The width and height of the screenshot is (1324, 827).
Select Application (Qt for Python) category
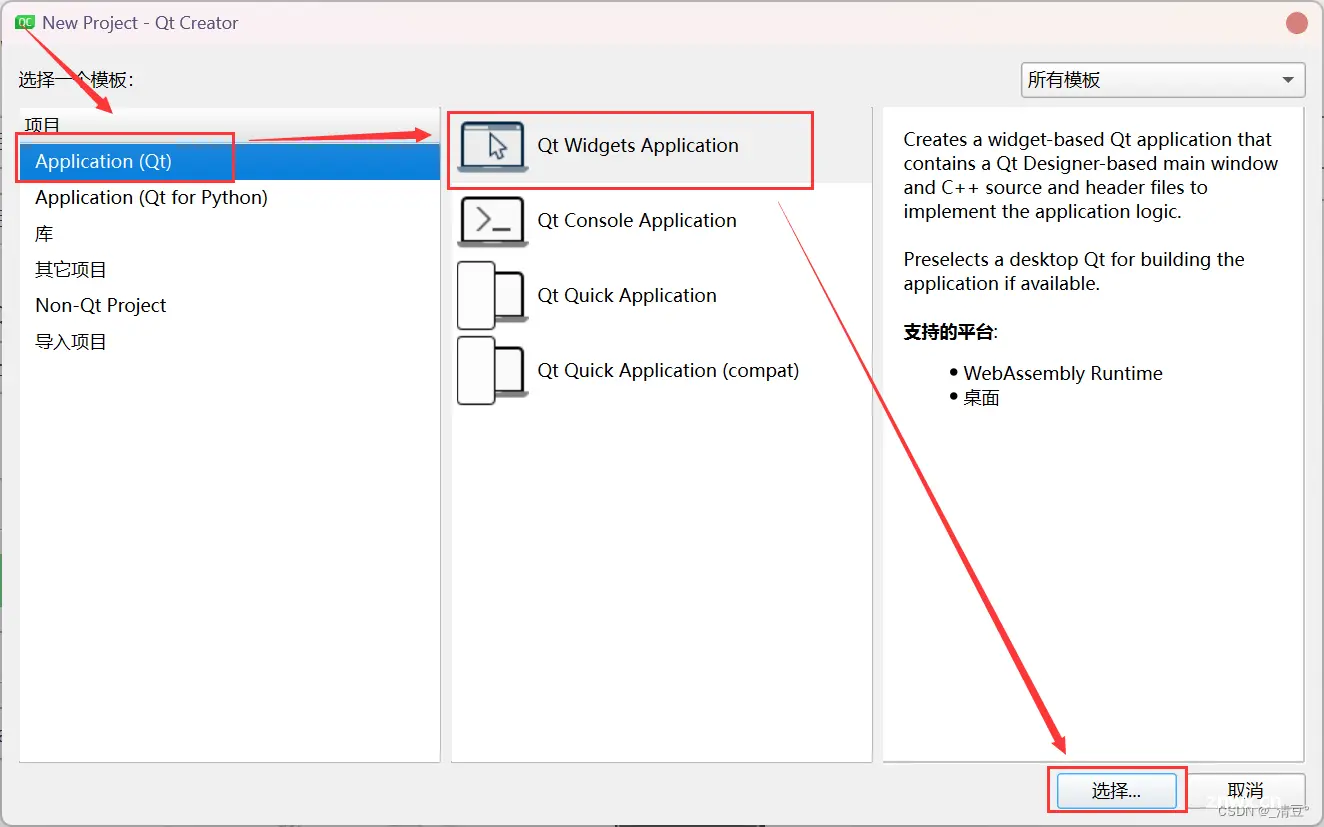[230, 198]
